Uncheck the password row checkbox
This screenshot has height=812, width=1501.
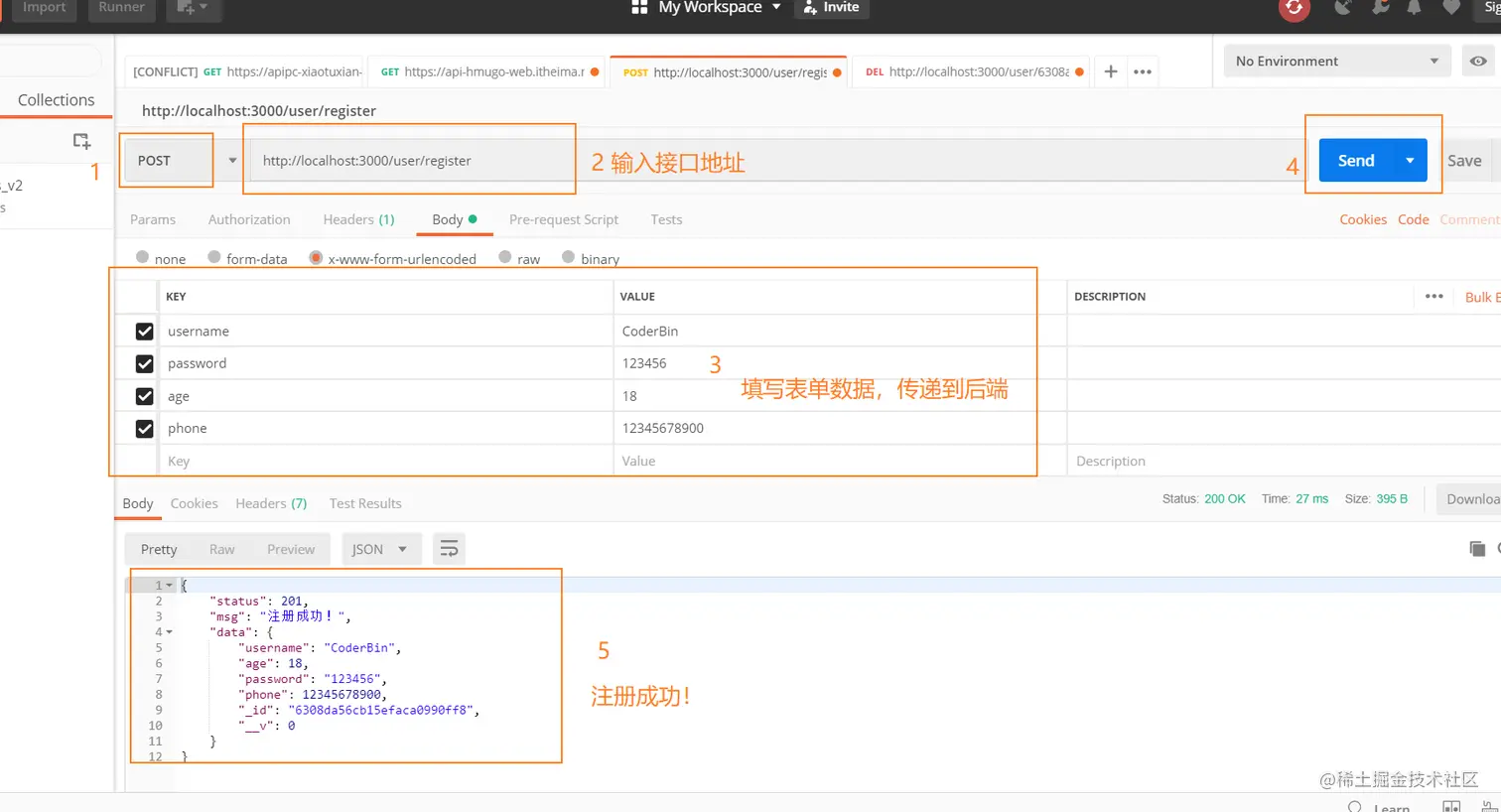[145, 363]
